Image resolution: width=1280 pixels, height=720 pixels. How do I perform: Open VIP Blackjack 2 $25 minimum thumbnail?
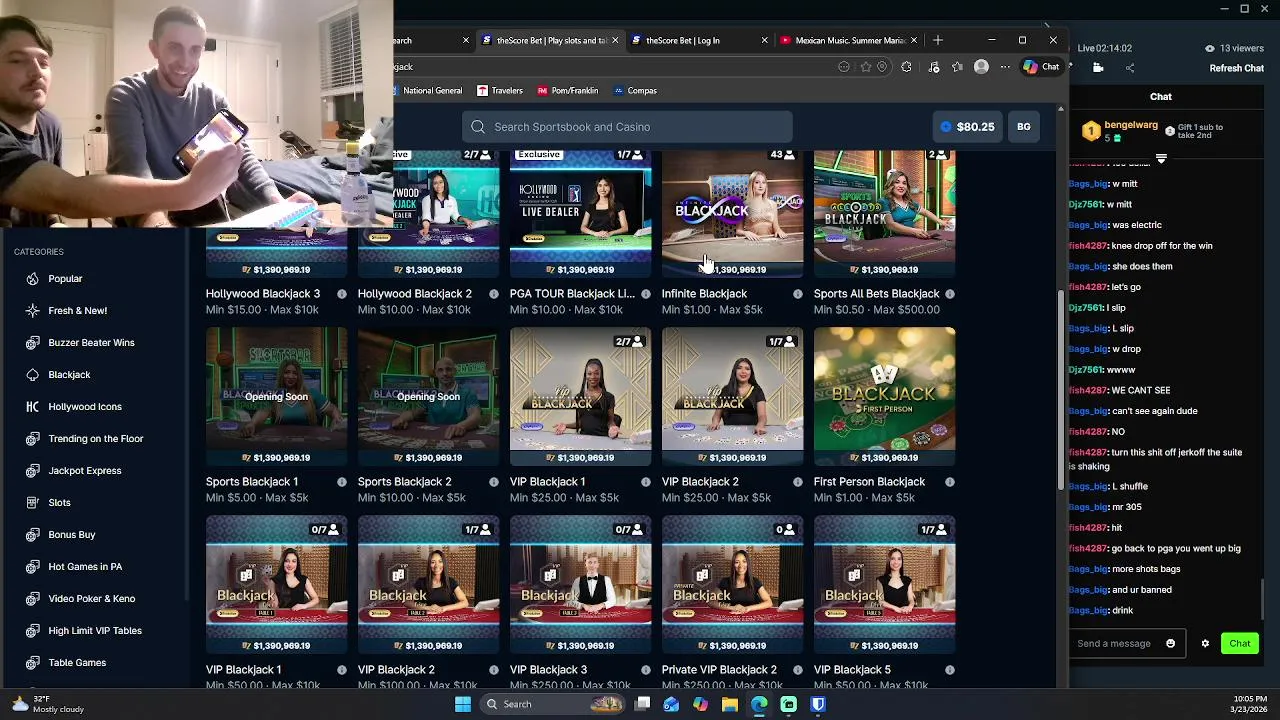click(732, 397)
